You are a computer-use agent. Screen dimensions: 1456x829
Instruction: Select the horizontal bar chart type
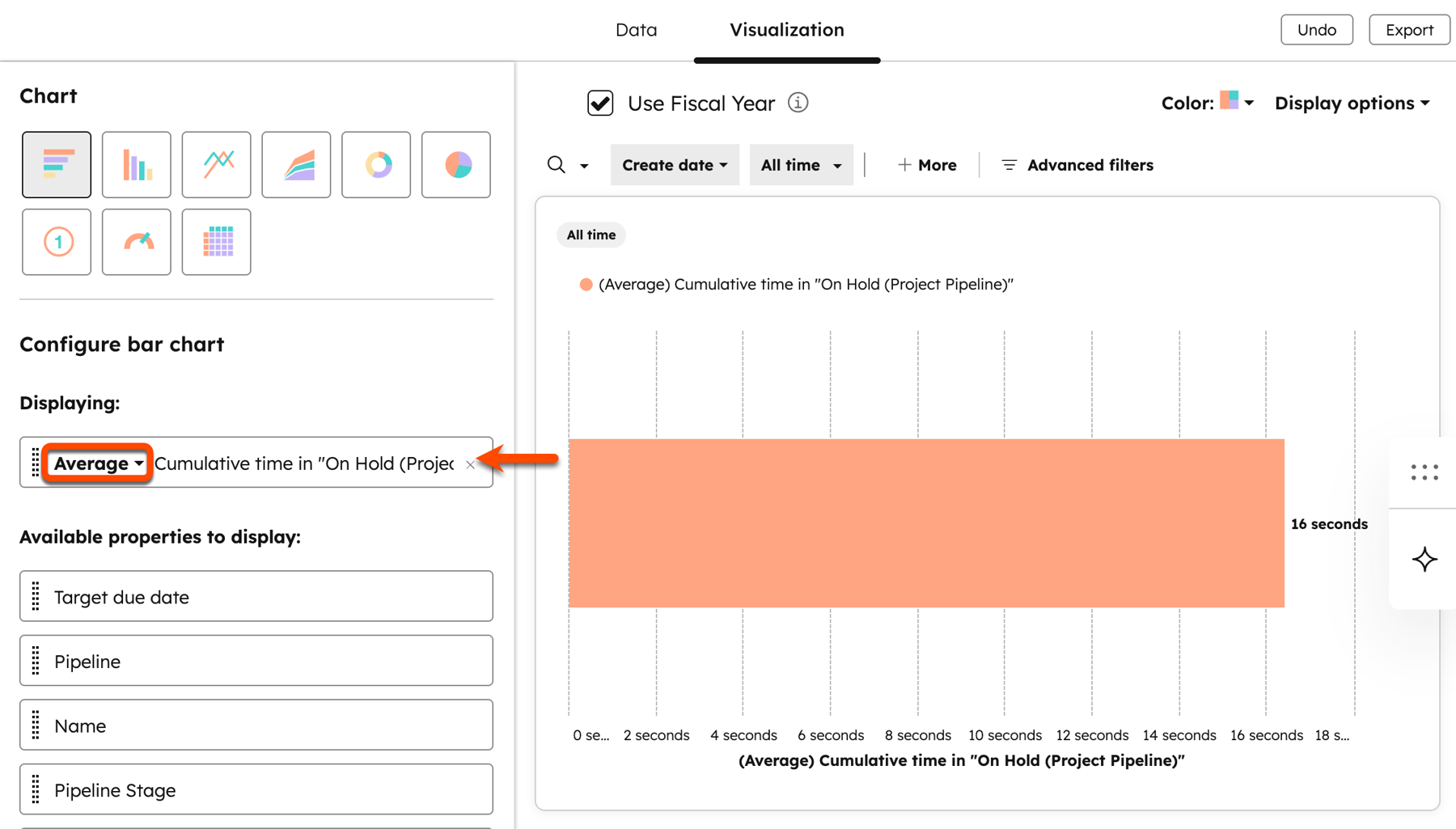pos(56,164)
